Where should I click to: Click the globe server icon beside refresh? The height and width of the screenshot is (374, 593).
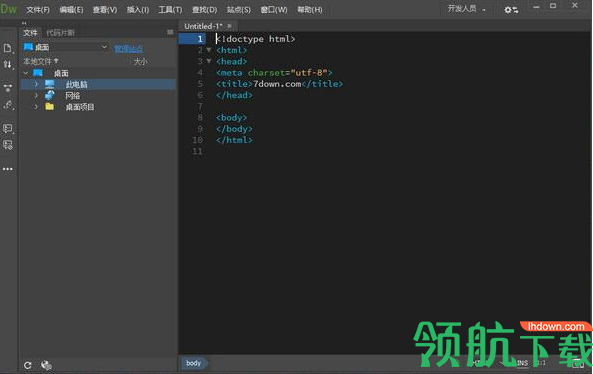click(x=46, y=365)
